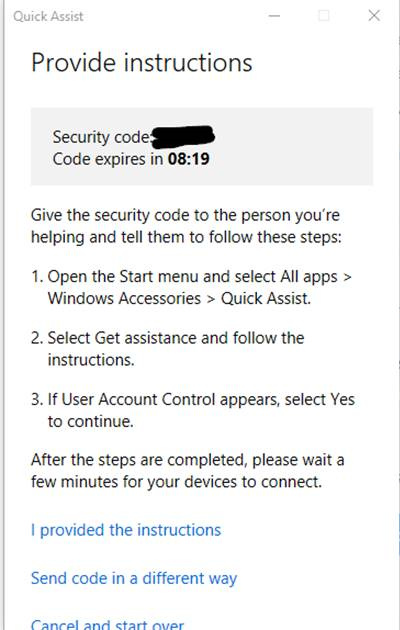Click the 08:19 expiry countdown timer

[x=189, y=159]
